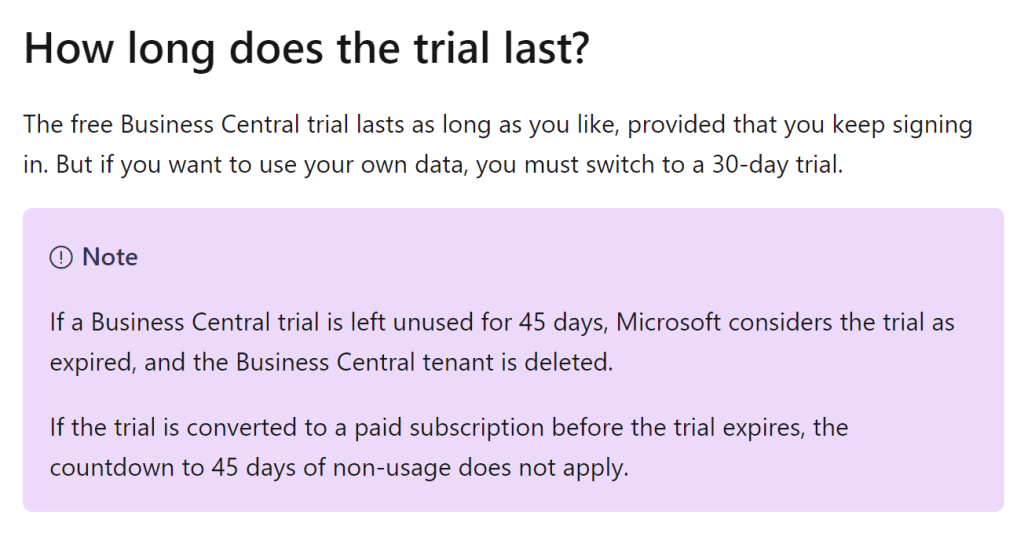Click the phrase "provided that you keep signing"
This screenshot has height=537, width=1024.
click(795, 125)
